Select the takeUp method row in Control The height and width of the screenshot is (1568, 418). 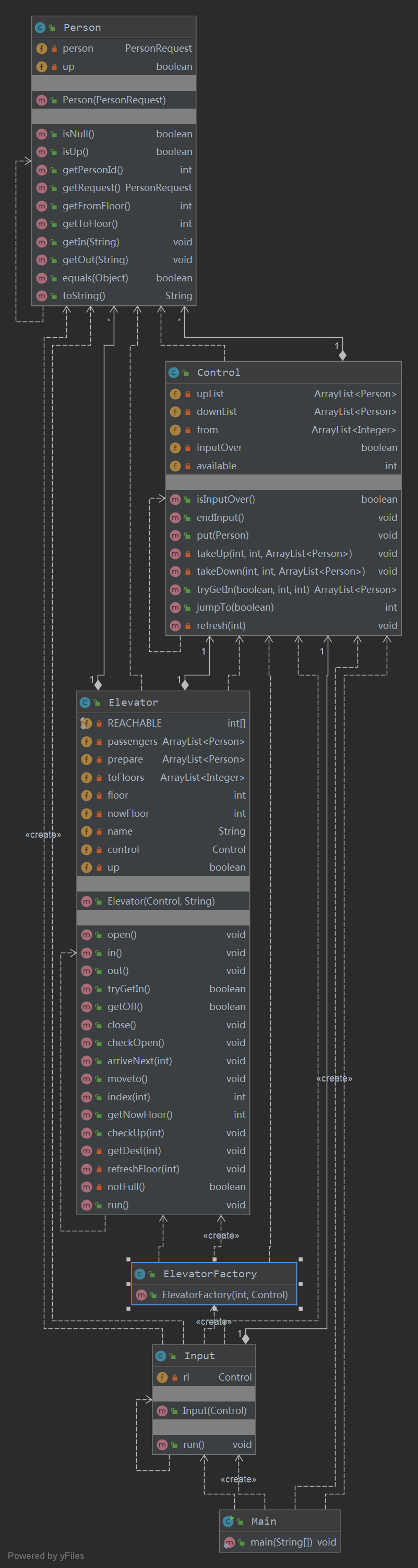(x=274, y=553)
